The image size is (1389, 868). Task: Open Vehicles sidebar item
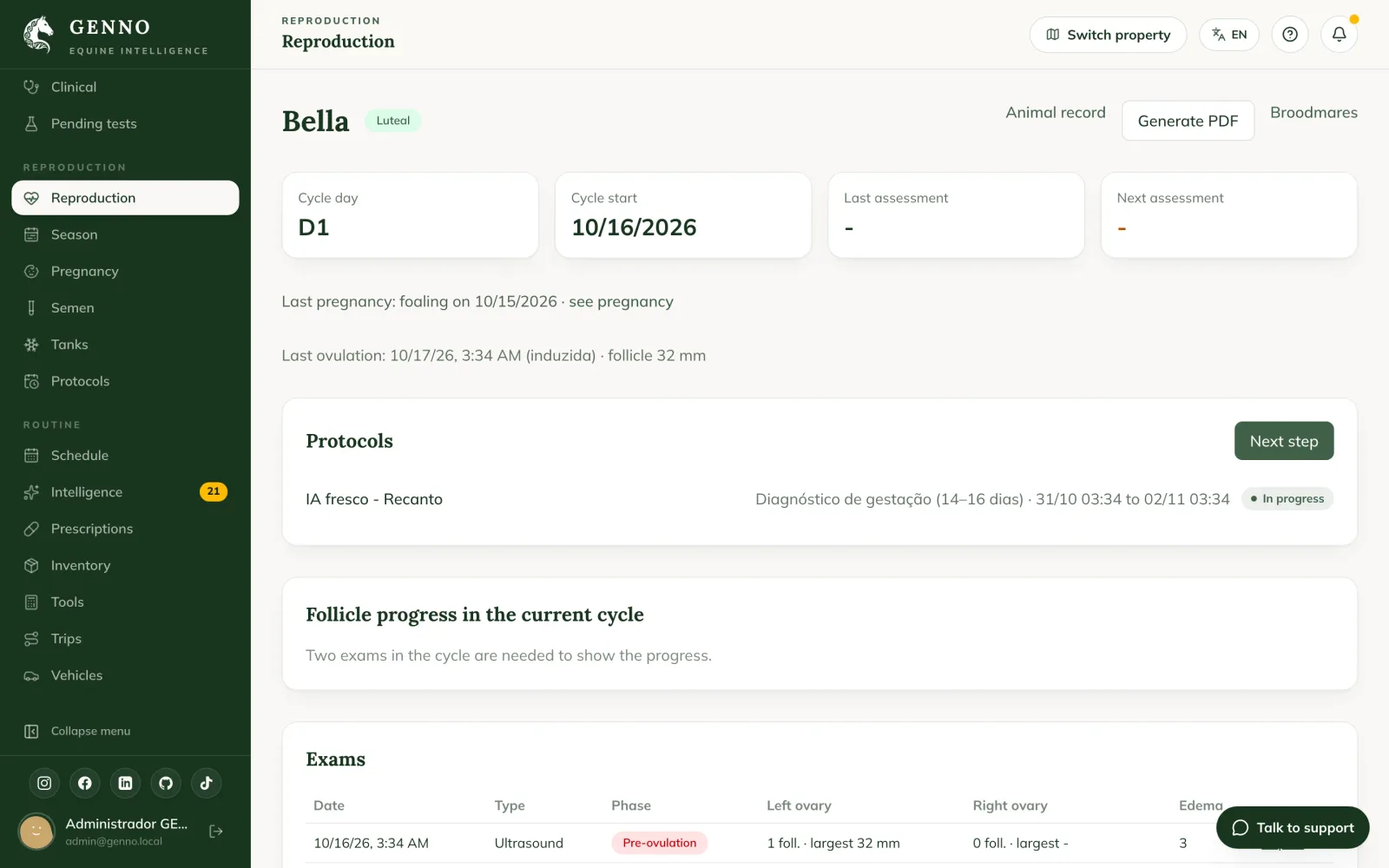click(x=125, y=675)
